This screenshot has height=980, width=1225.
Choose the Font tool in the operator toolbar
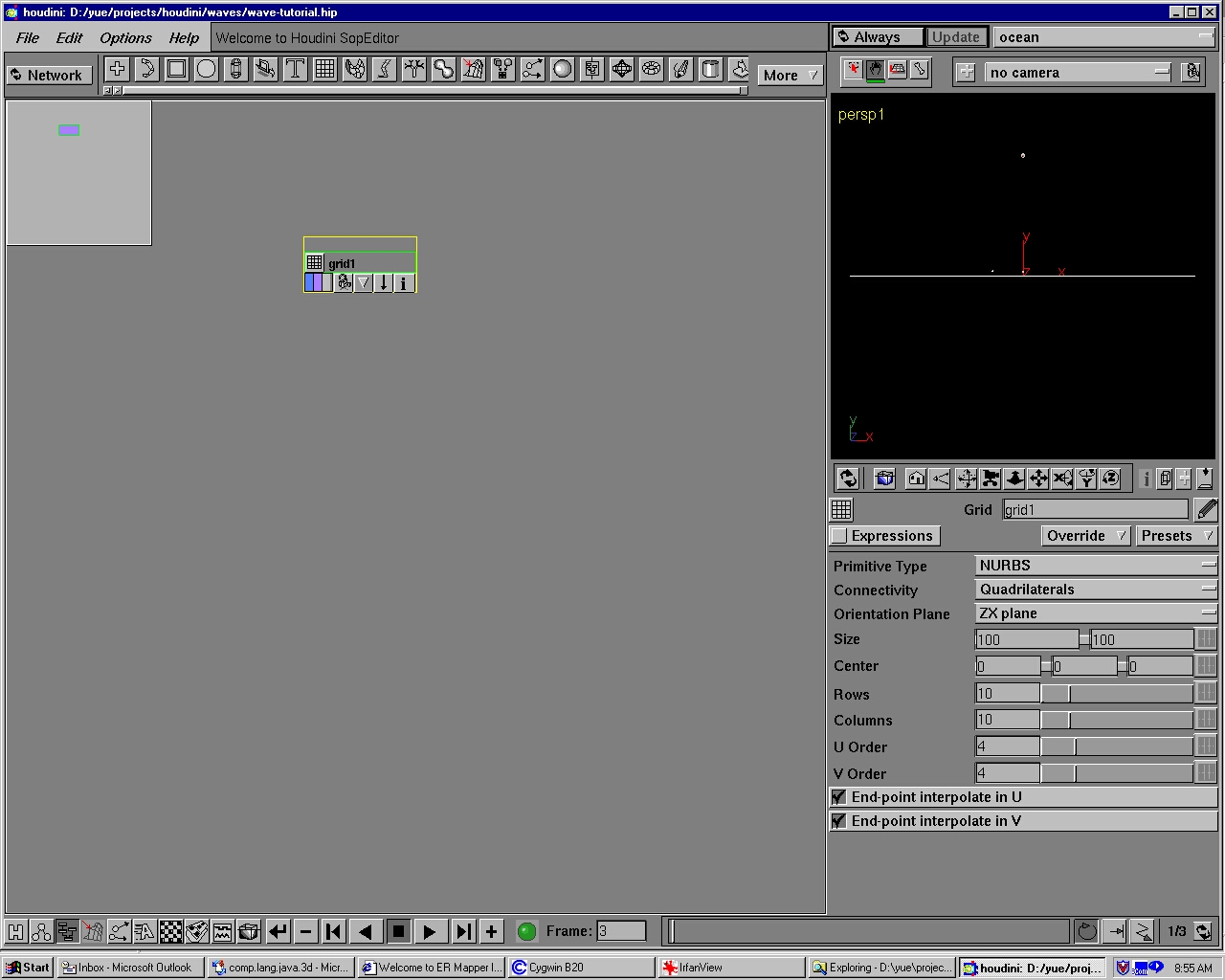coord(295,69)
